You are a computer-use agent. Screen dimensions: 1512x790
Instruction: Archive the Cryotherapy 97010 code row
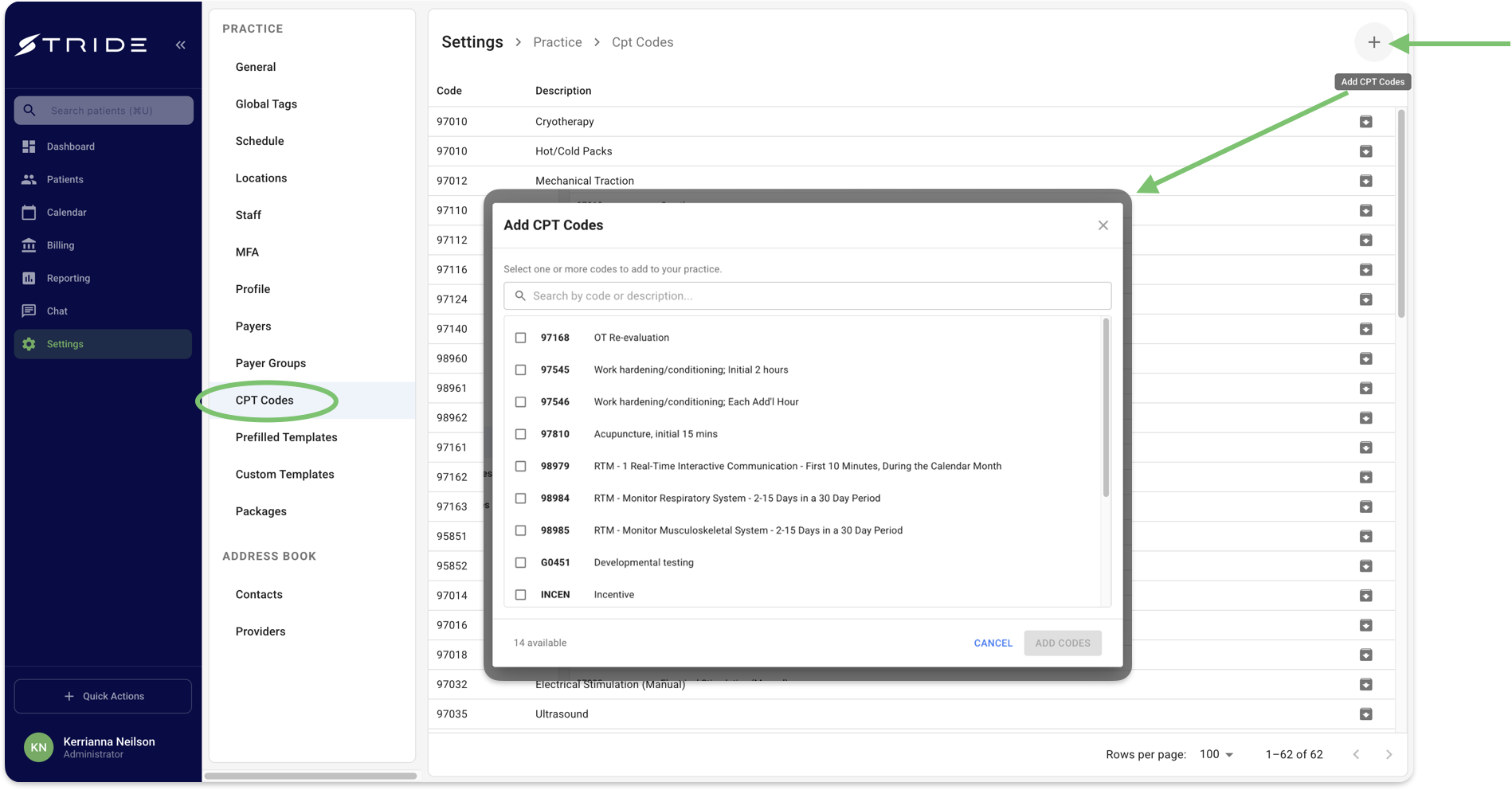pos(1365,122)
